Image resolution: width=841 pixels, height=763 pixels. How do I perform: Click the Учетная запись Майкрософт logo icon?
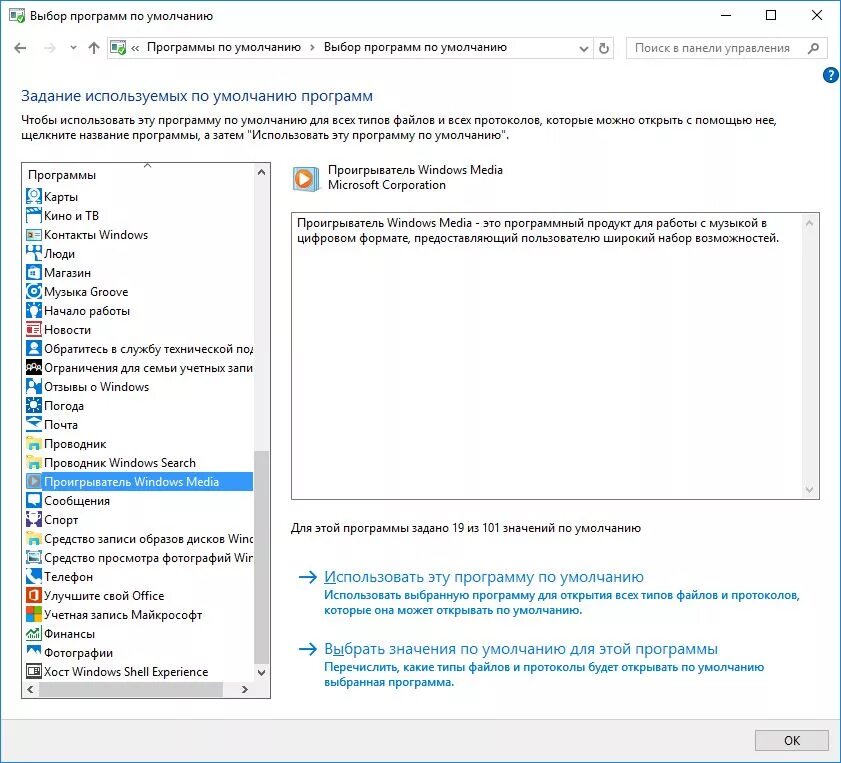pyautogui.click(x=33, y=614)
